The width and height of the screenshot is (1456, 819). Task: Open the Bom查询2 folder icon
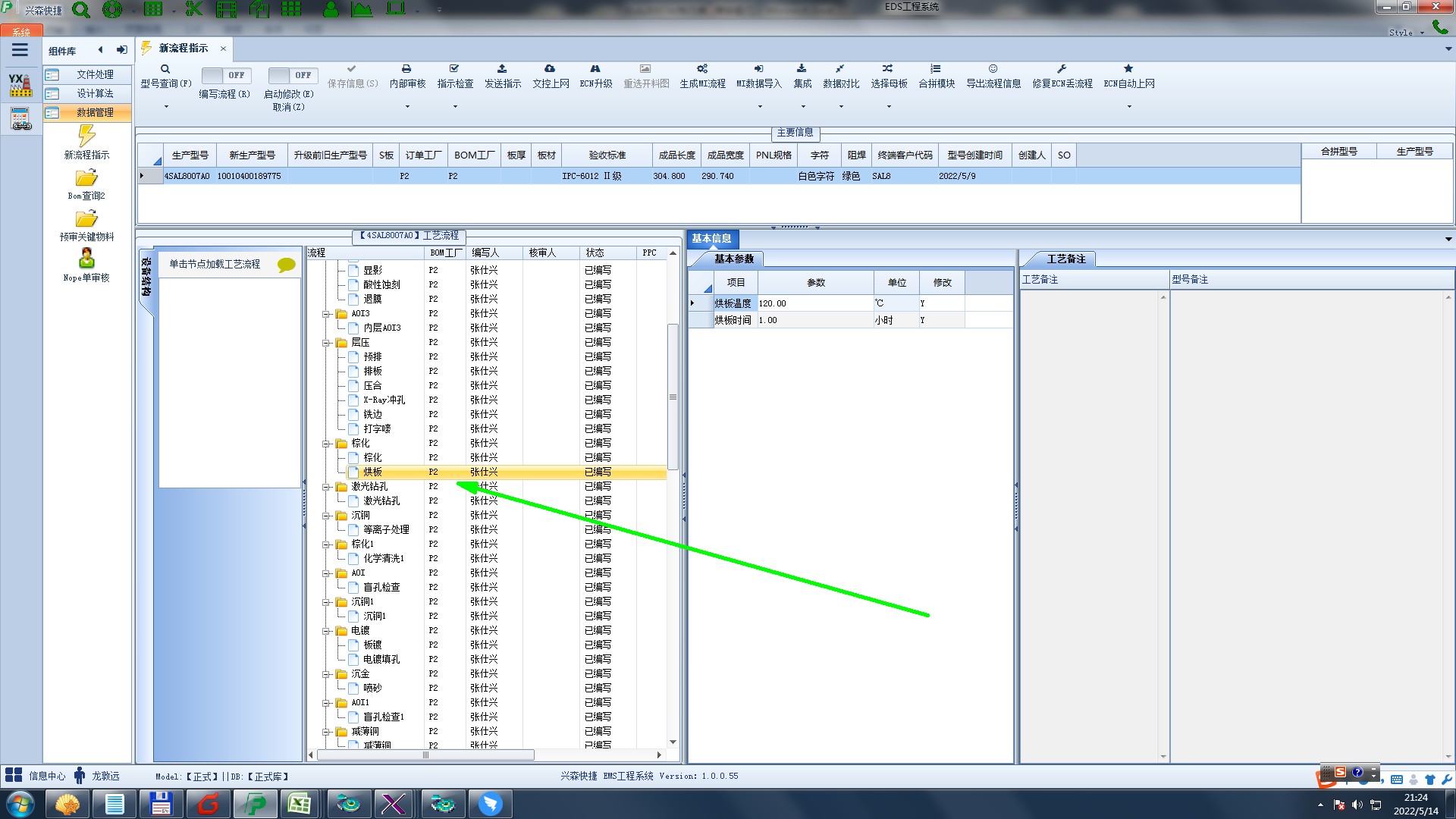point(86,179)
